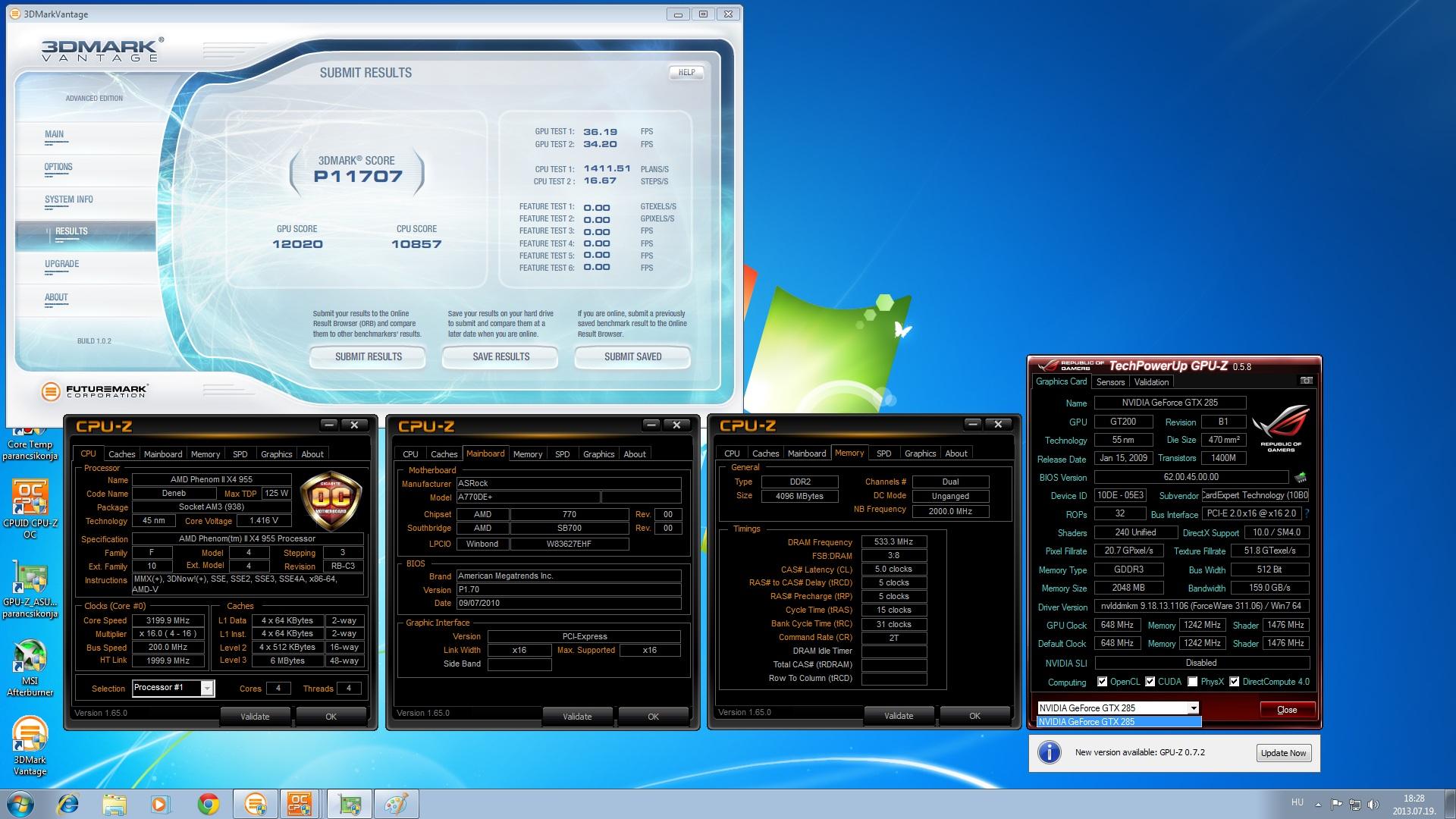Click OK in Mainboard CPU-Z window
1456x819 pixels.
[653, 717]
